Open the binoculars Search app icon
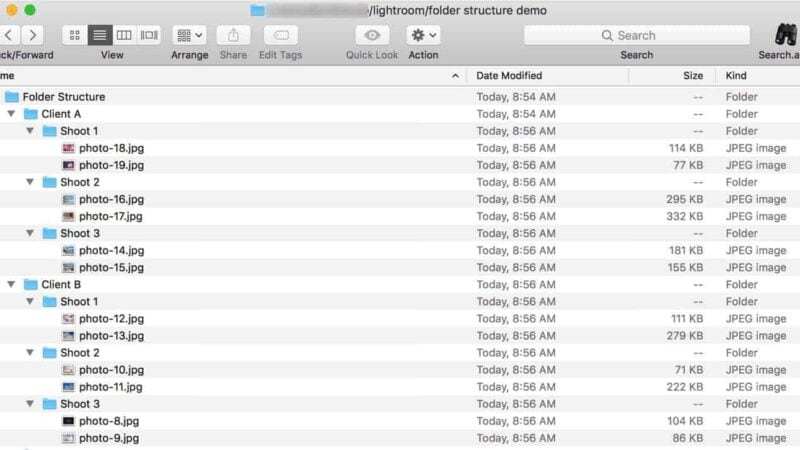 (786, 35)
